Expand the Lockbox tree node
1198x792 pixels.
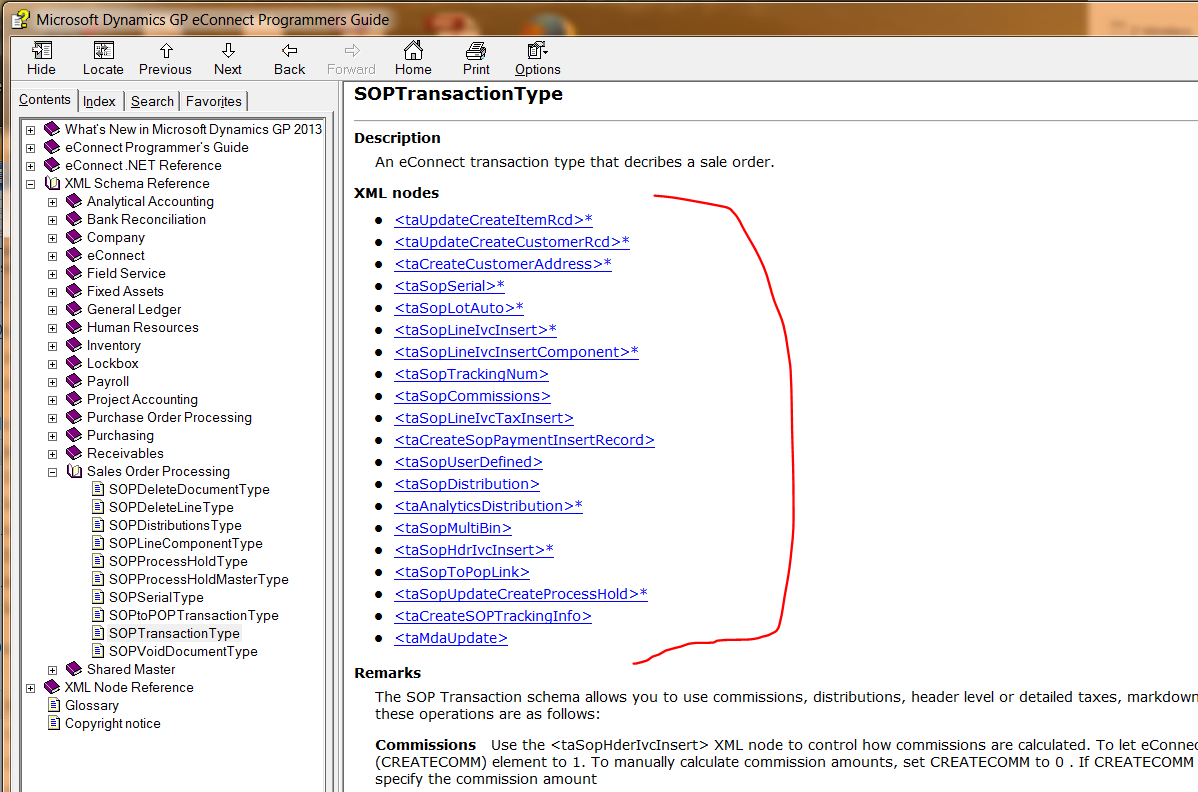click(x=53, y=364)
